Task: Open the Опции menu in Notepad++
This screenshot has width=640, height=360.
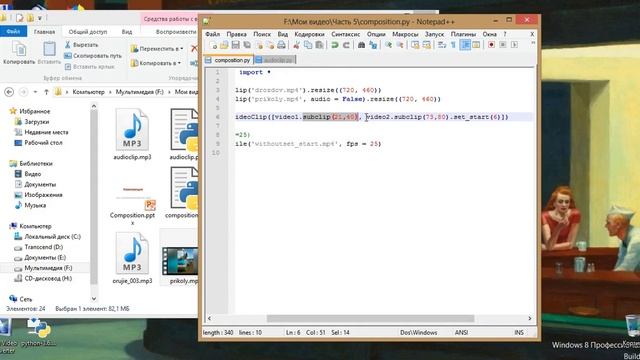Action: coord(376,34)
